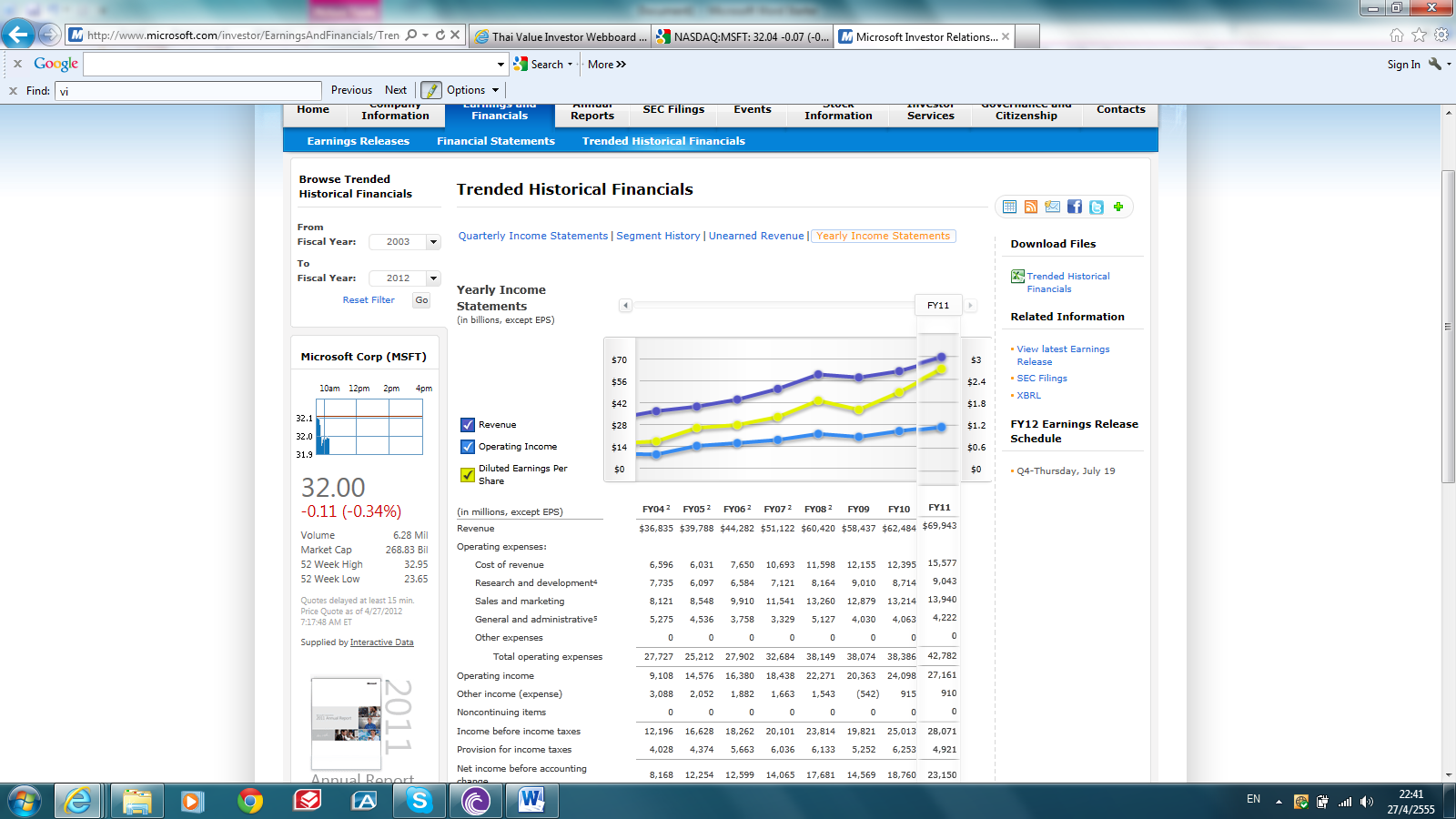Open volume control in system tray

pos(1366,802)
